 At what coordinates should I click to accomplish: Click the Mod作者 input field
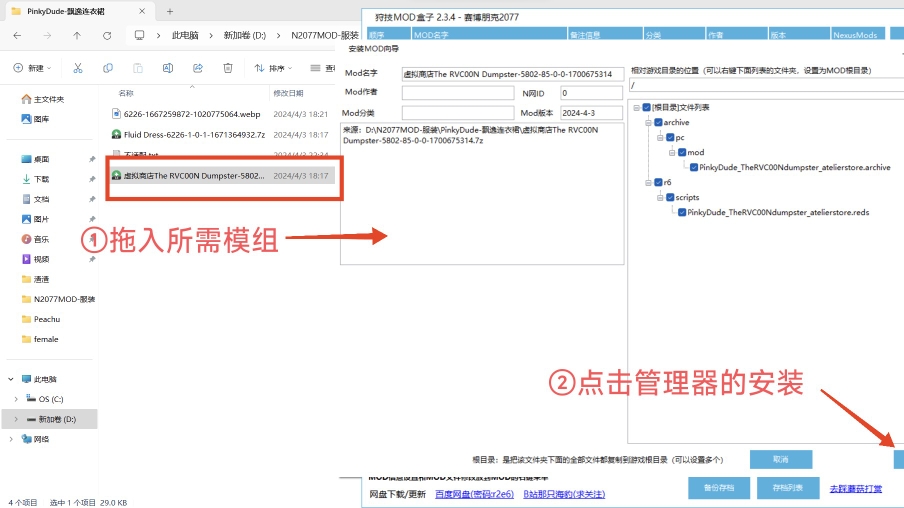tap(458, 93)
